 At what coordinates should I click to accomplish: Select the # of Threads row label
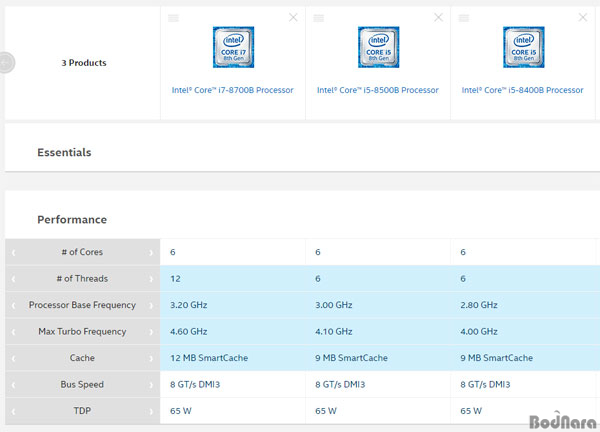coord(82,279)
